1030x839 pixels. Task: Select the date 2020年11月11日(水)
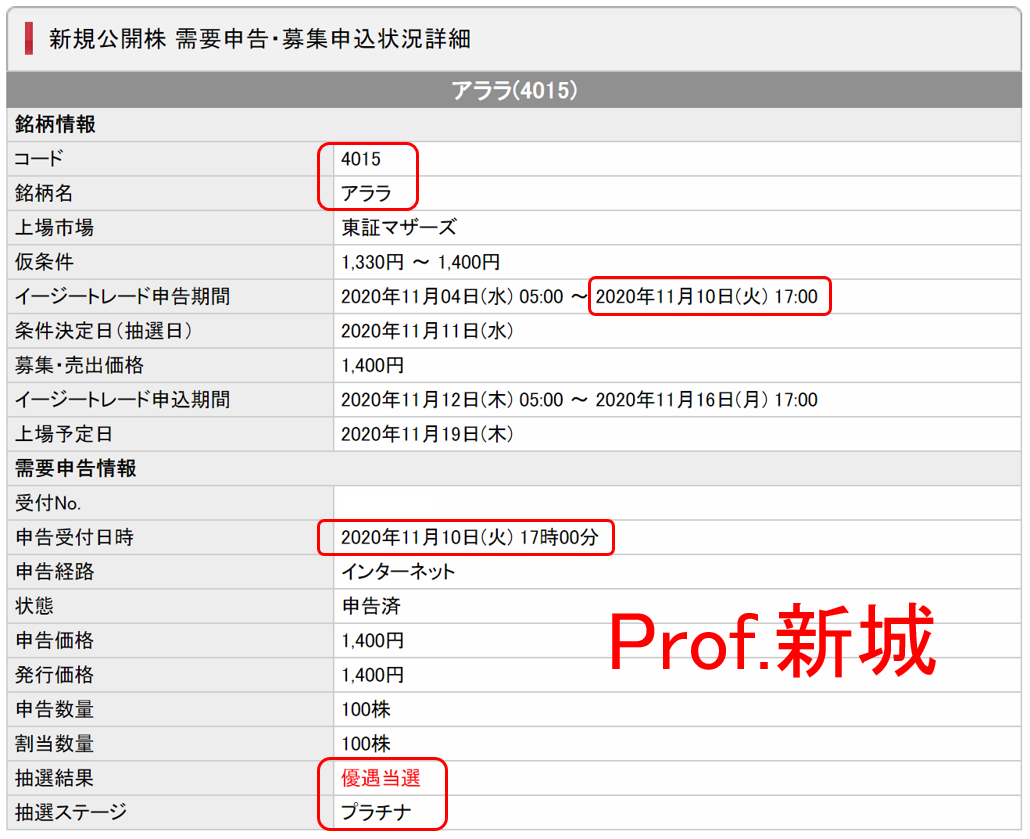tap(427, 330)
